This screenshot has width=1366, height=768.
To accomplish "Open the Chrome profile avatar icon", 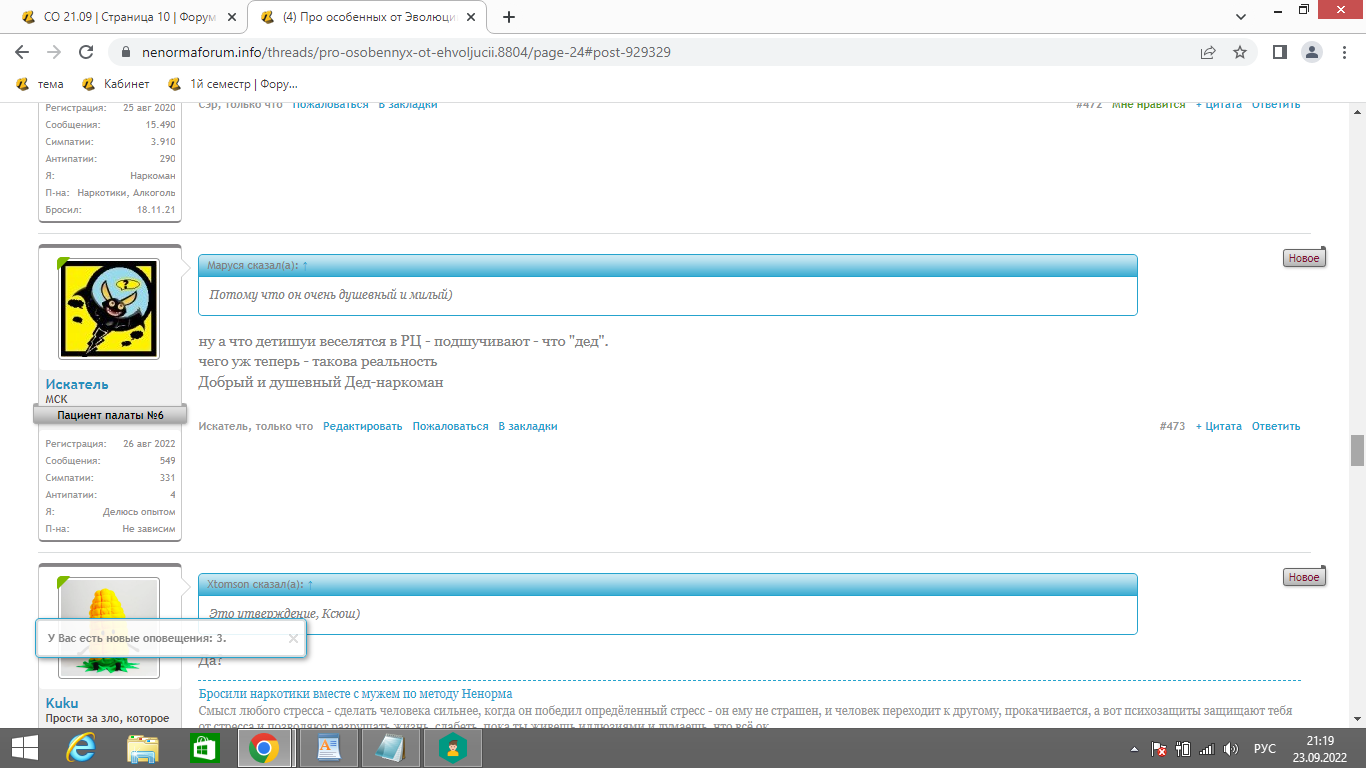I will point(1312,52).
